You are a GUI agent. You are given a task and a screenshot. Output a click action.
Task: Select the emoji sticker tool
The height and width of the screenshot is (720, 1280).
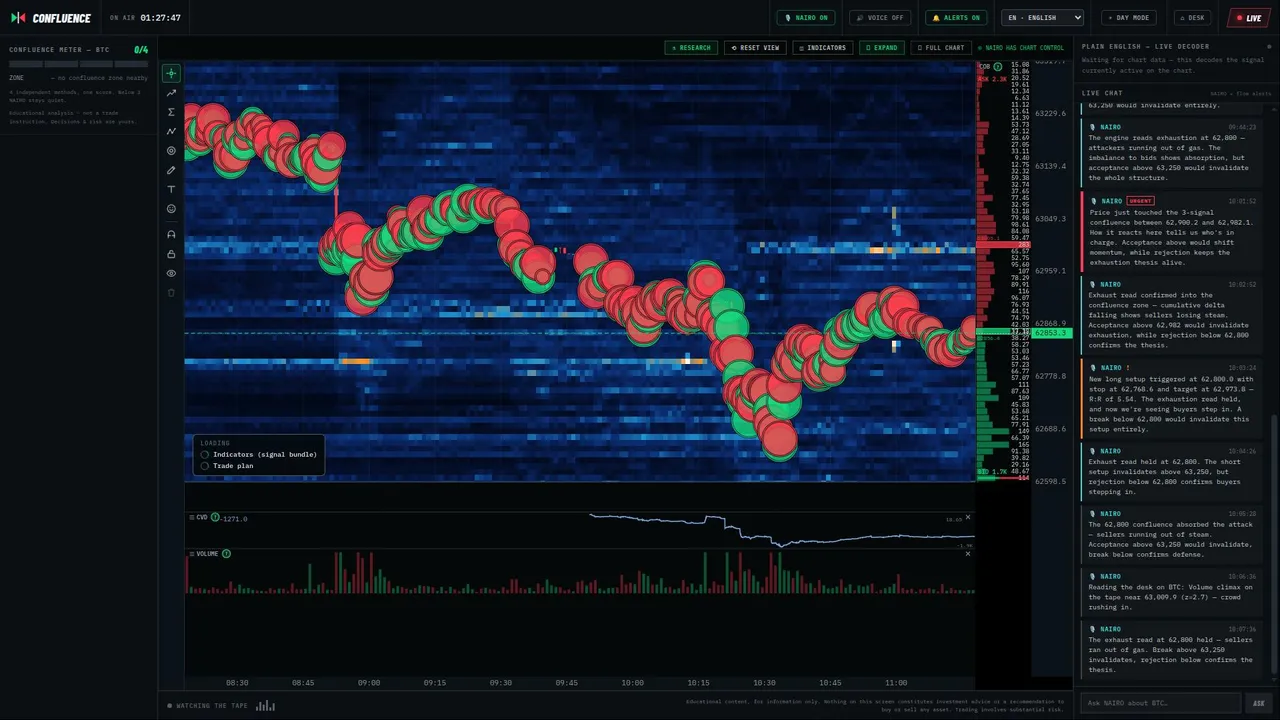point(171,209)
